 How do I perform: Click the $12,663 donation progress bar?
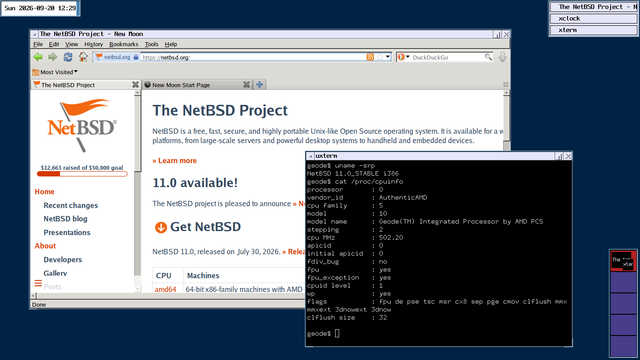(82, 174)
